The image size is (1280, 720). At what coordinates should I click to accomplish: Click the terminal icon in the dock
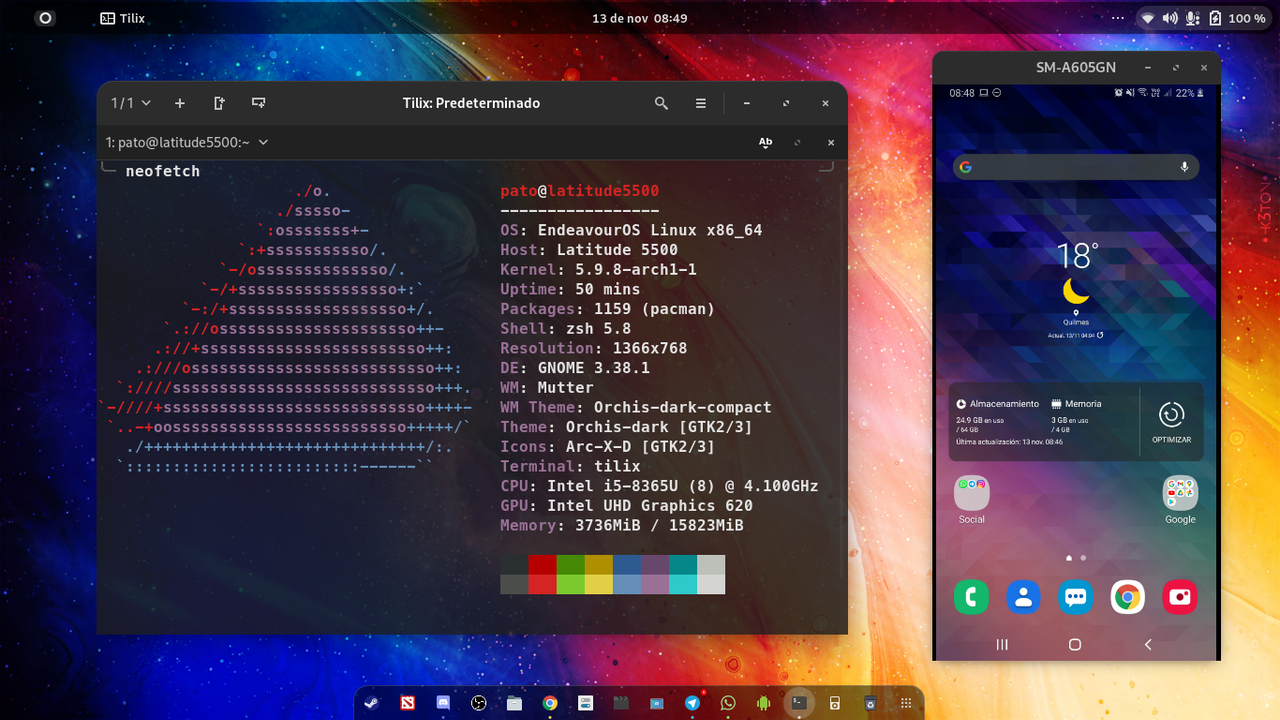(799, 703)
